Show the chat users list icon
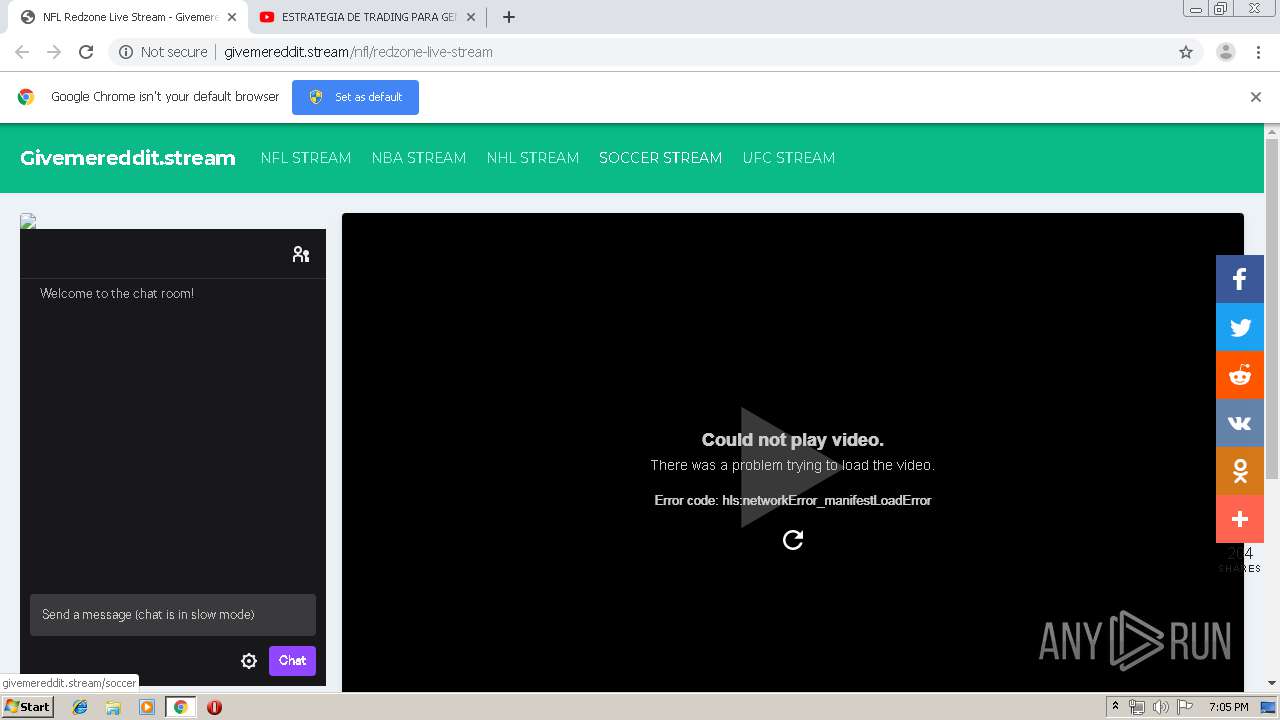This screenshot has width=1280, height=720. 301,254
